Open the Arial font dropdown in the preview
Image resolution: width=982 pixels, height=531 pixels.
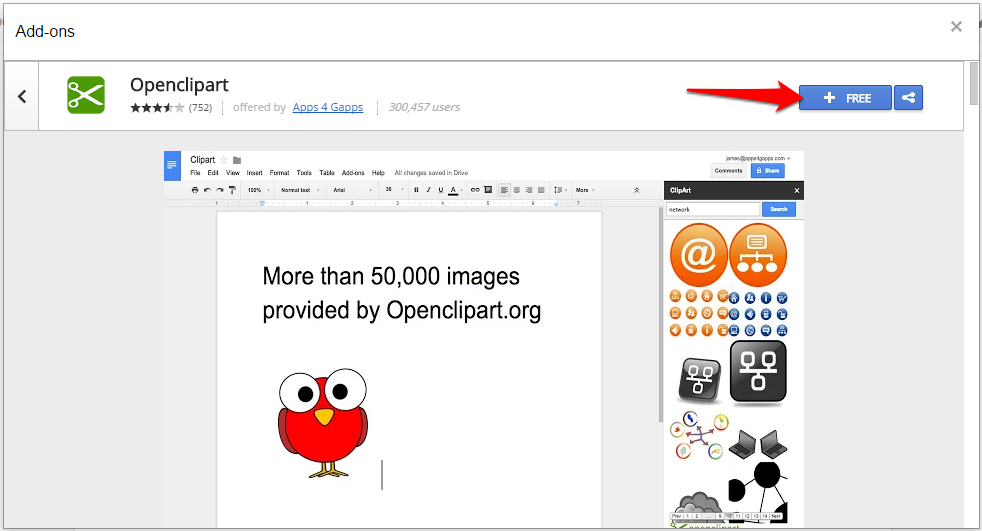(353, 190)
